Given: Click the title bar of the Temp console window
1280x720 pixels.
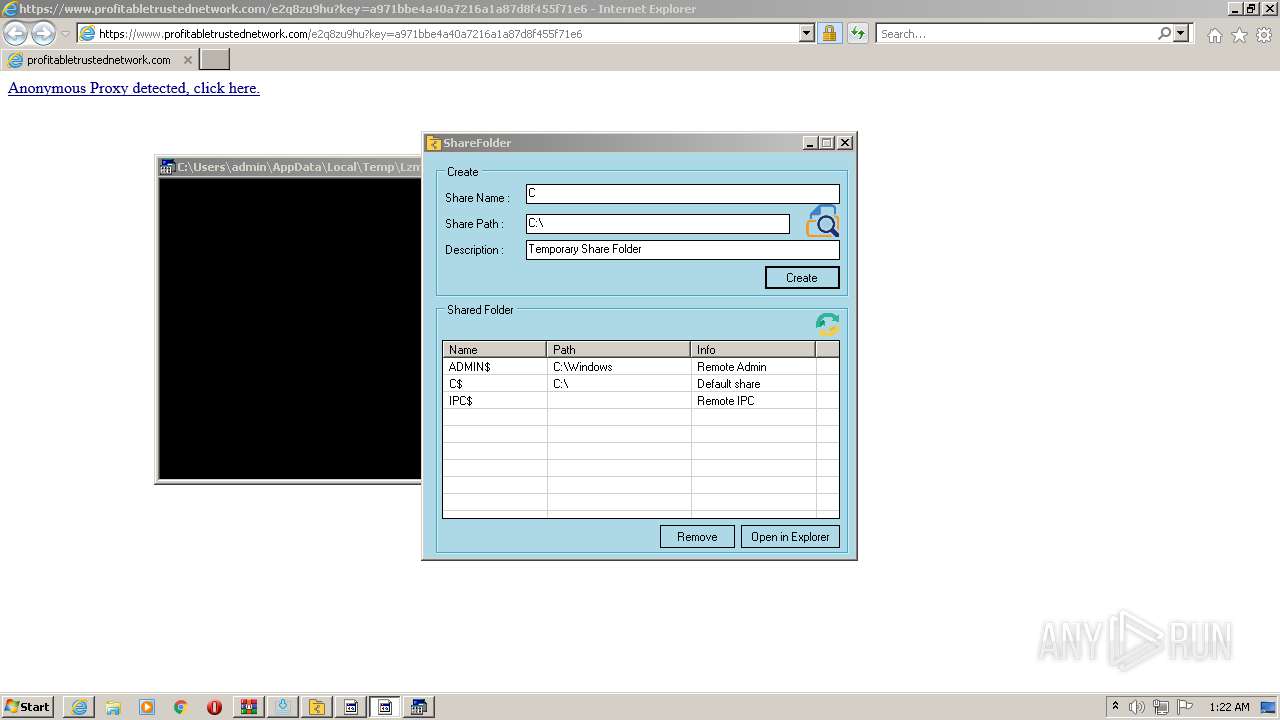Looking at the screenshot, I should 290,167.
